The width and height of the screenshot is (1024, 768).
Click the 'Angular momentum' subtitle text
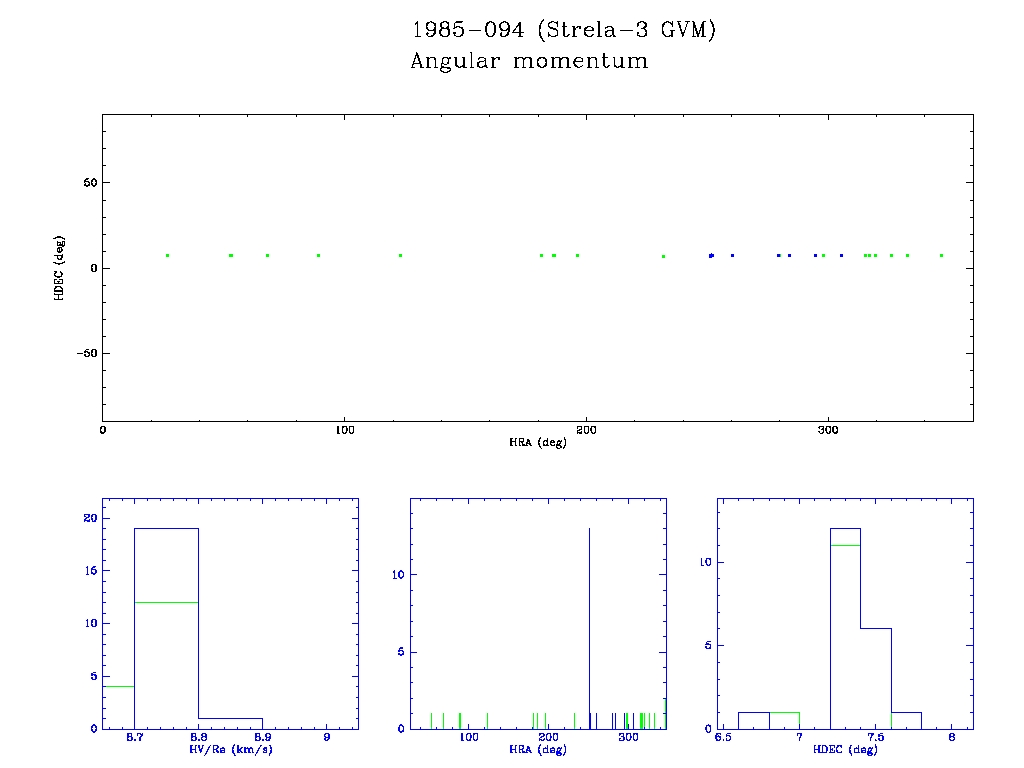coord(529,61)
